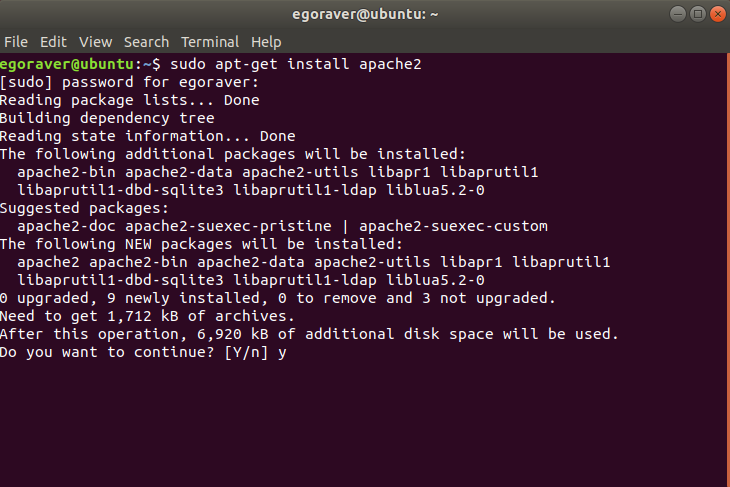Open the Search menu
The image size is (730, 487).
click(146, 42)
